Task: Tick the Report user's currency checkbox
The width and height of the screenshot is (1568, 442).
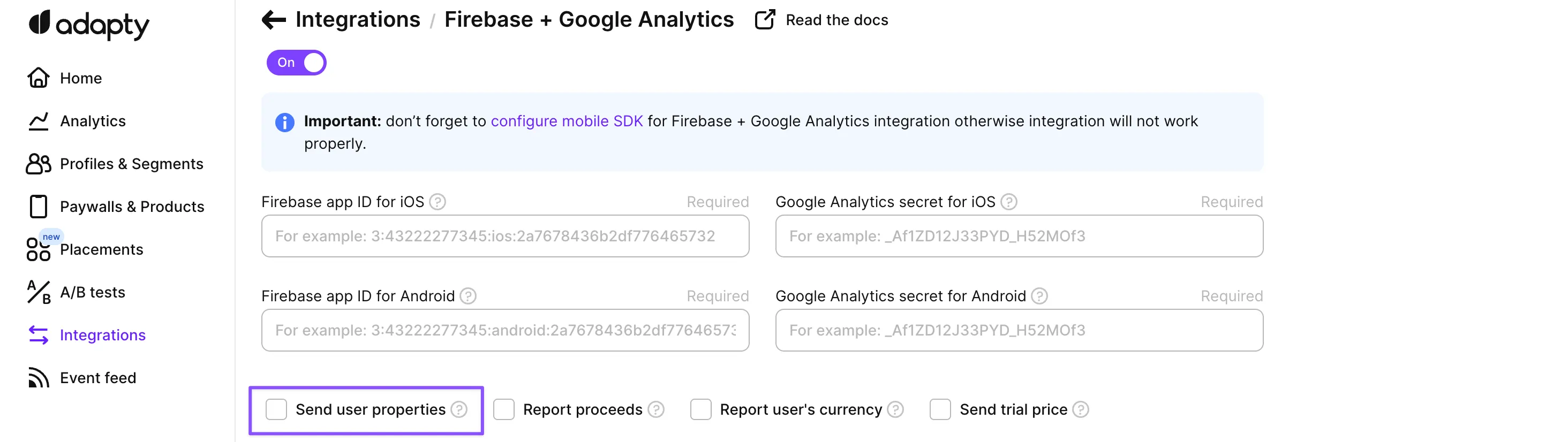Action: point(700,410)
